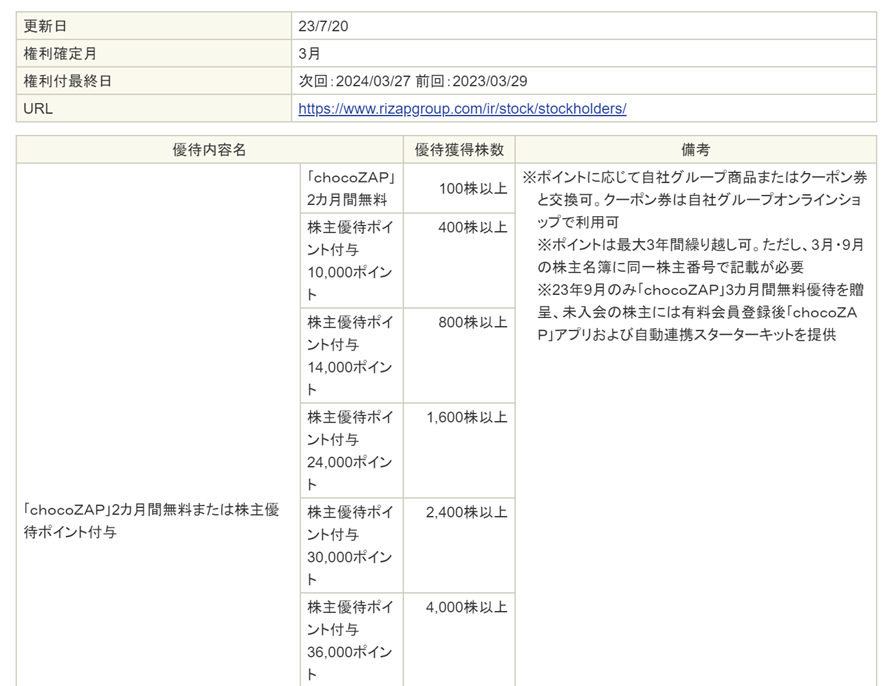Click the 備考 column header

click(x=696, y=150)
